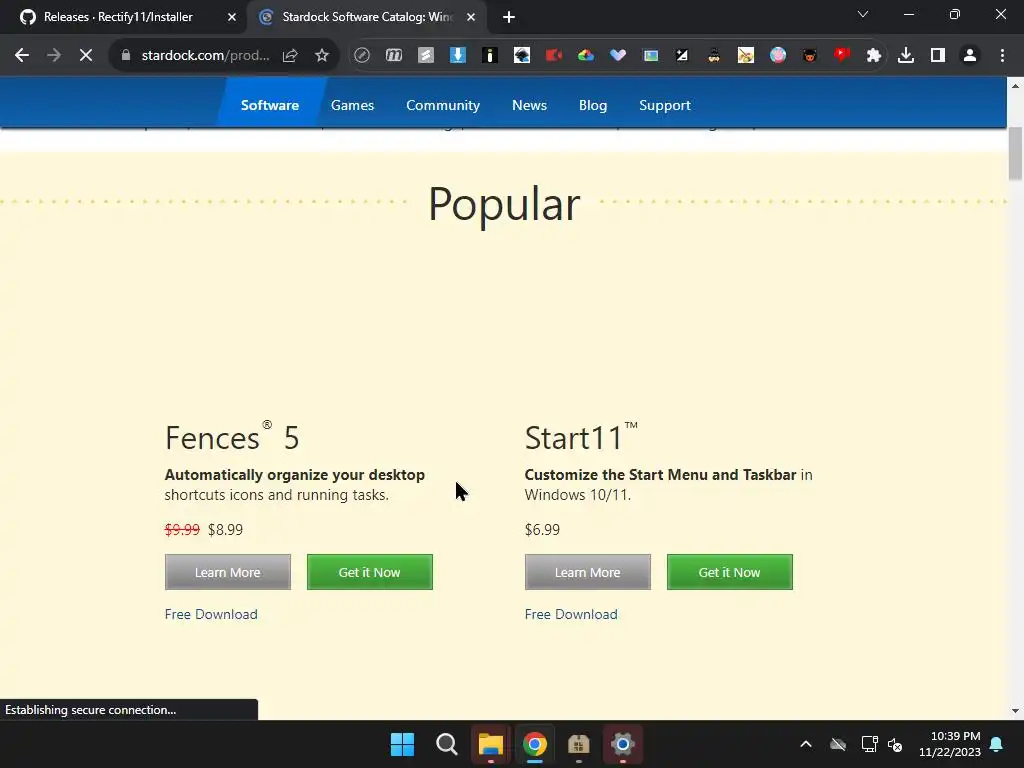Click the blue download-arrow extension
The height and width of the screenshot is (768, 1024).
coord(458,56)
